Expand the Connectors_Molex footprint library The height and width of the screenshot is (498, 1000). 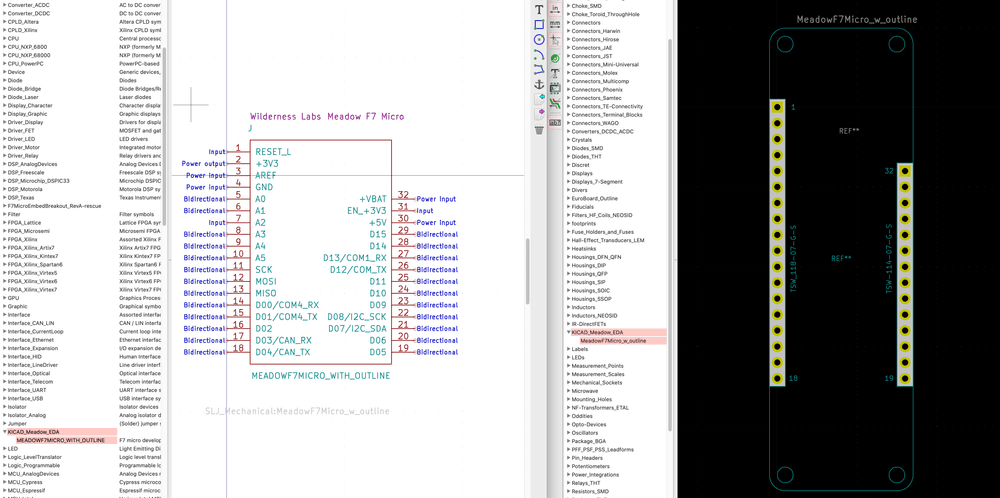click(569, 73)
